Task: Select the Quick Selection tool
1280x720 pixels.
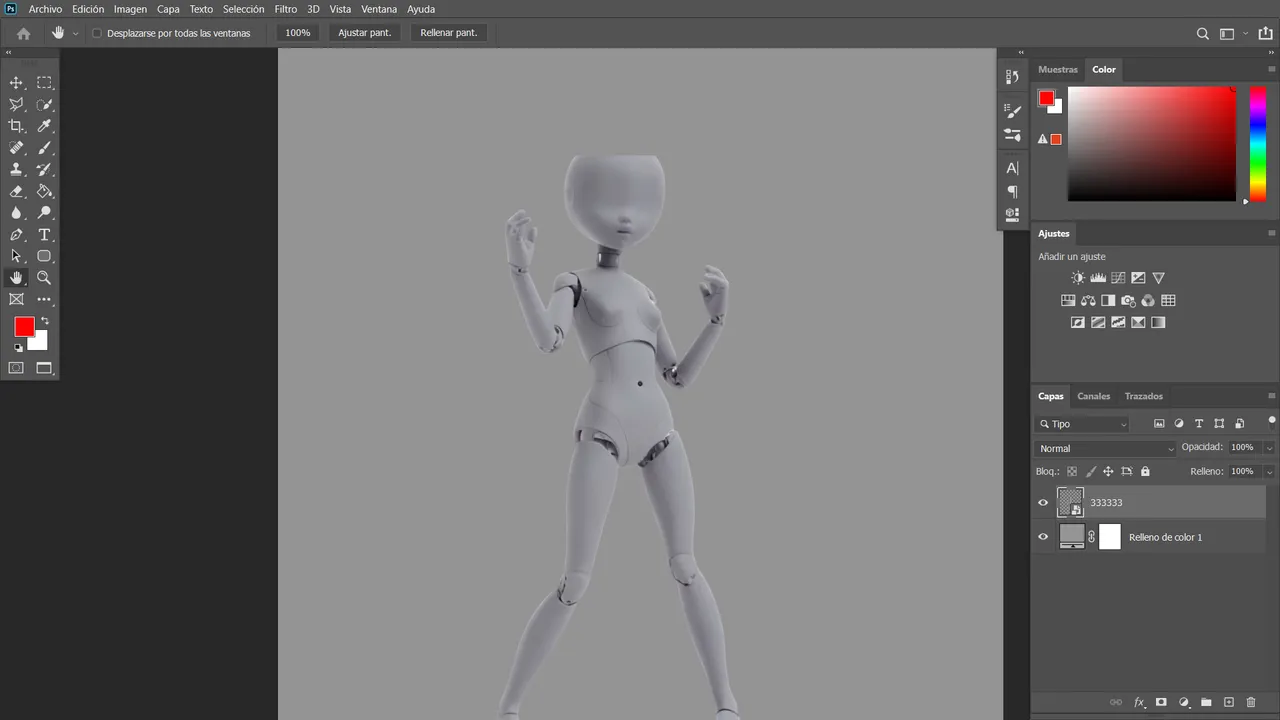Action: (44, 105)
